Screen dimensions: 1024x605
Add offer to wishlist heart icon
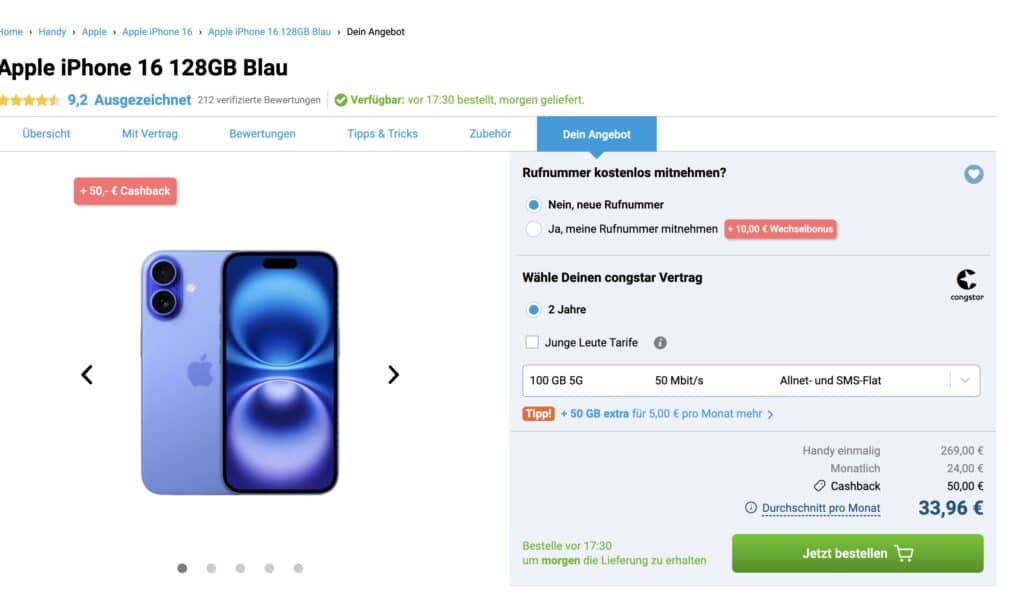point(973,174)
